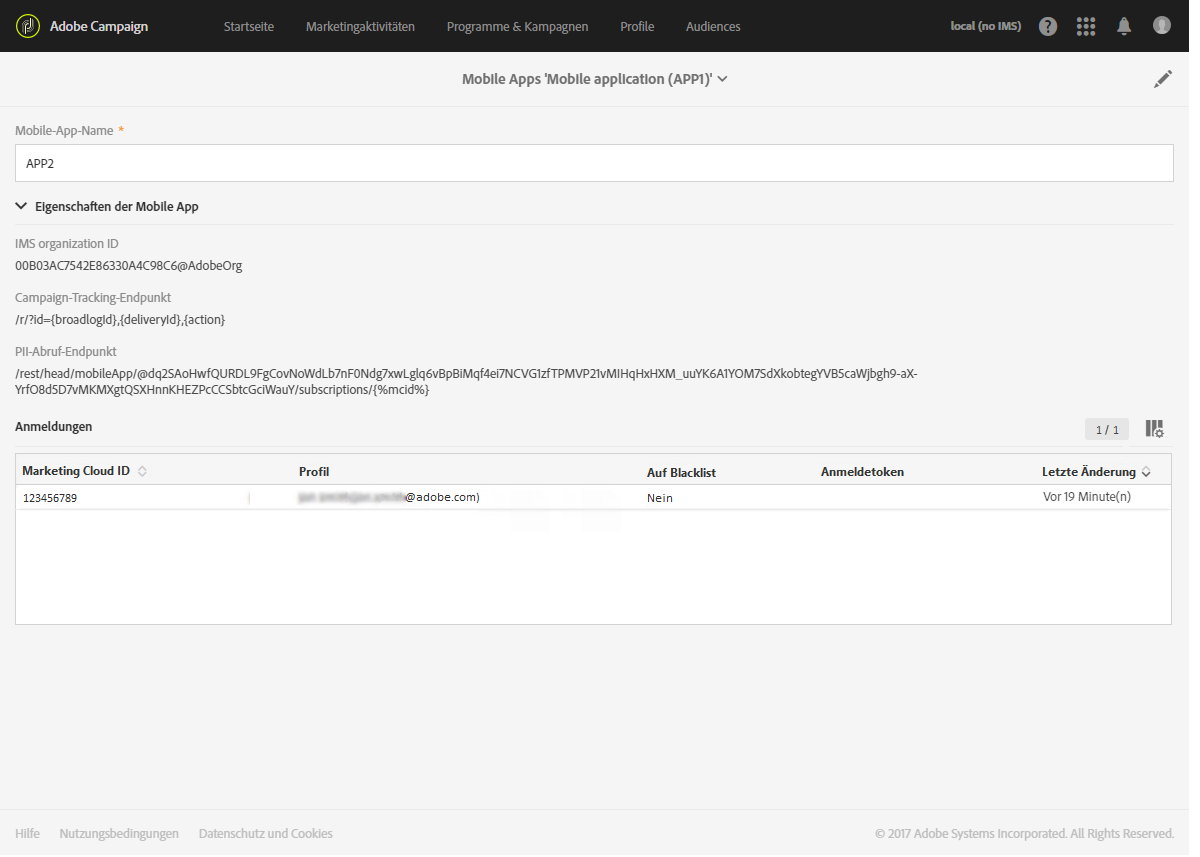Select the Auf Blacklist column header

pyautogui.click(x=681, y=472)
